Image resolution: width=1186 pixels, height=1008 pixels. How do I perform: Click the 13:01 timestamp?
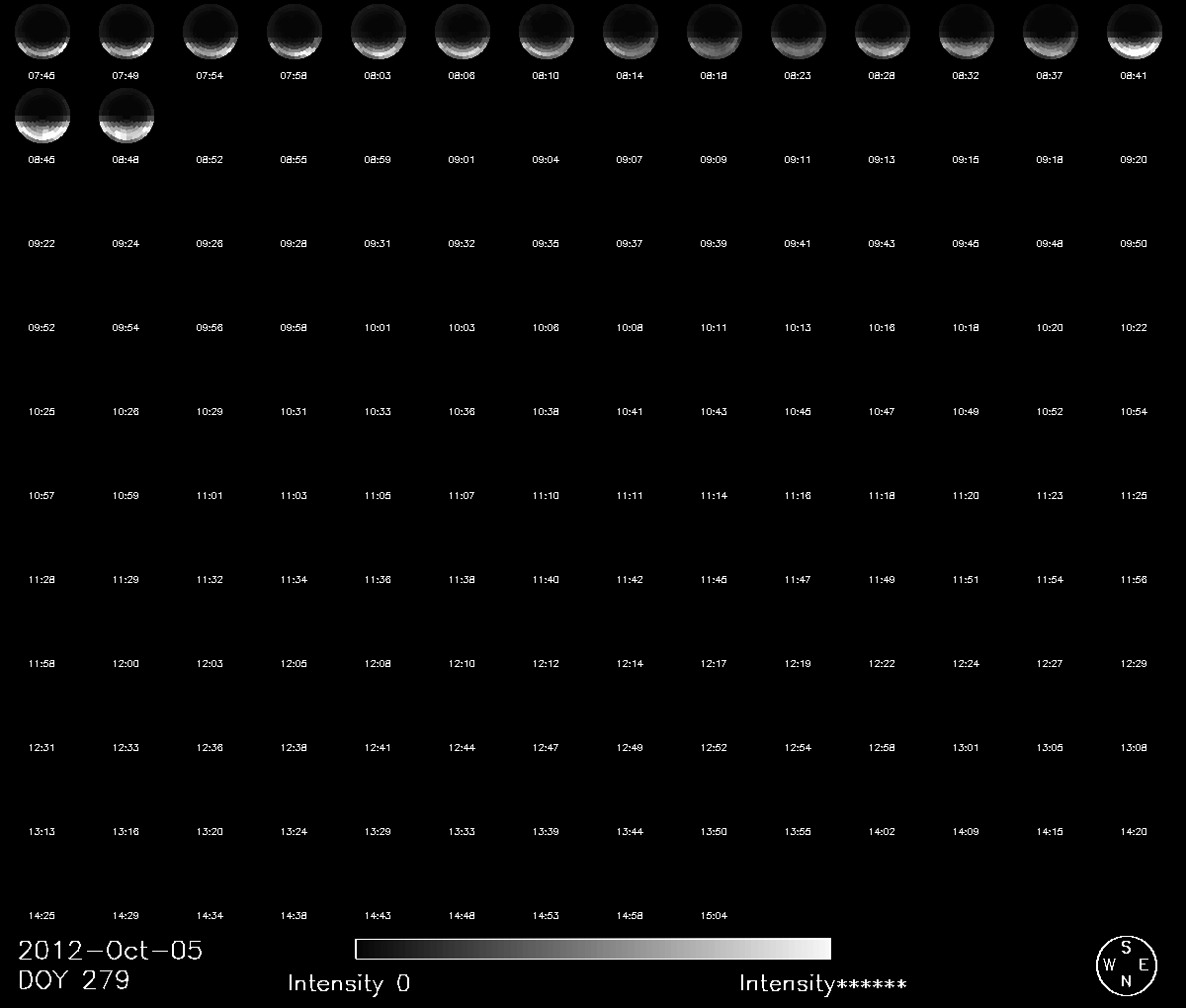click(x=966, y=747)
